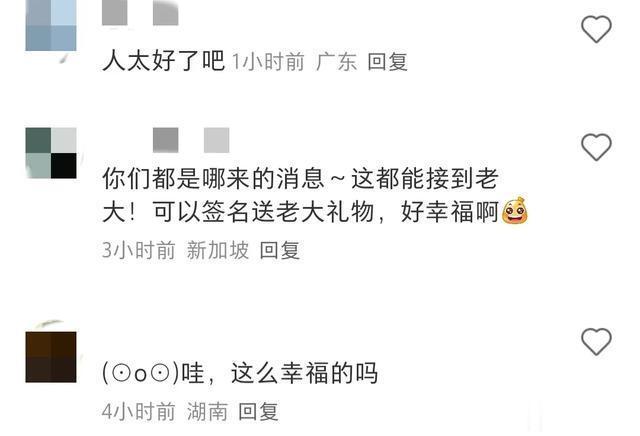640x436 pixels.
Task: Tap heart icon on the 新加坡 comment
Action: [x=596, y=147]
